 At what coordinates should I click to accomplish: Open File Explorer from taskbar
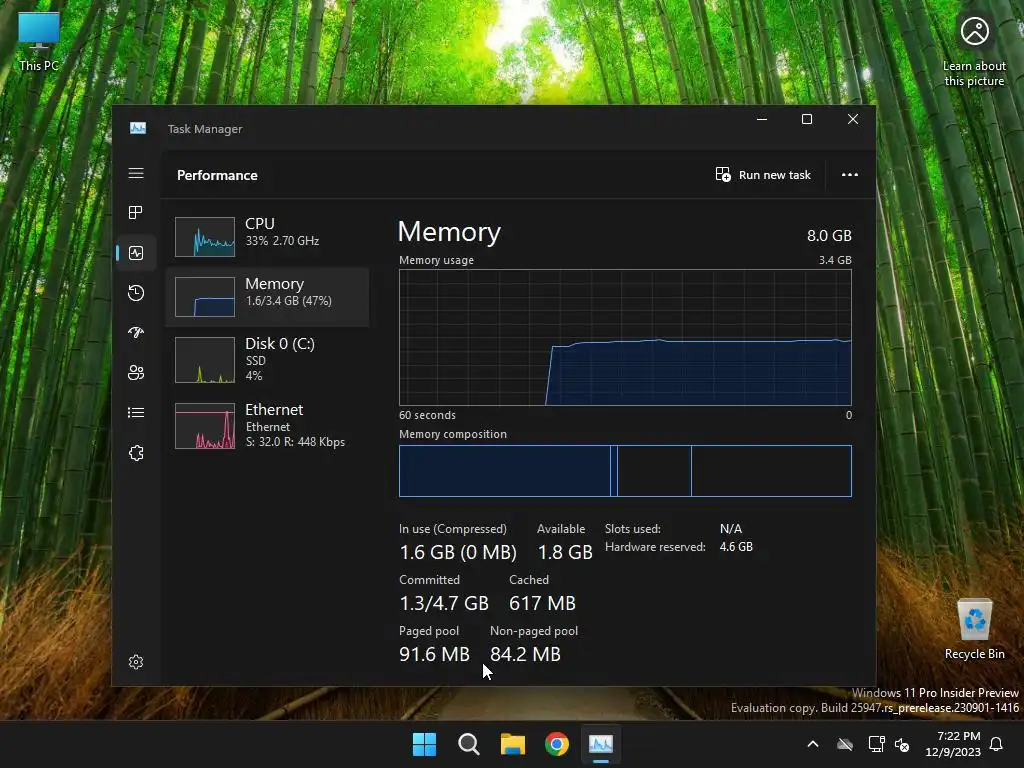click(x=513, y=744)
